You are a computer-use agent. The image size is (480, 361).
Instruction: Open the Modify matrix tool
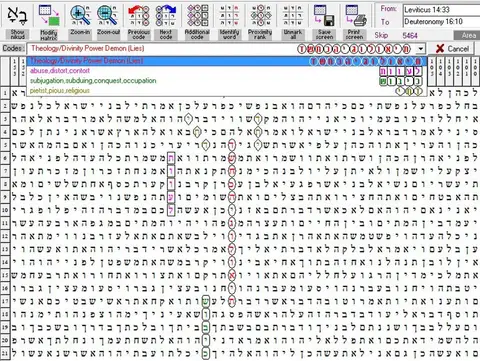tap(49, 16)
